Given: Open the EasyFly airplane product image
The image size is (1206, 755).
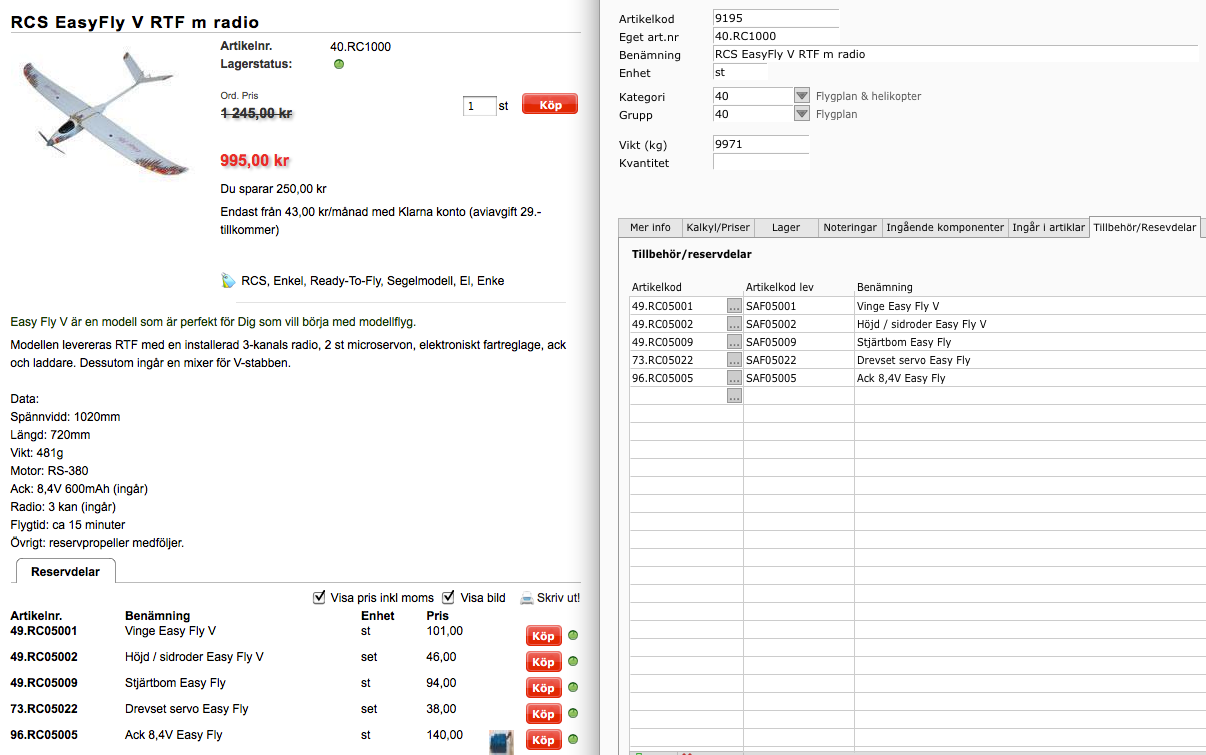Looking at the screenshot, I should click(x=105, y=113).
